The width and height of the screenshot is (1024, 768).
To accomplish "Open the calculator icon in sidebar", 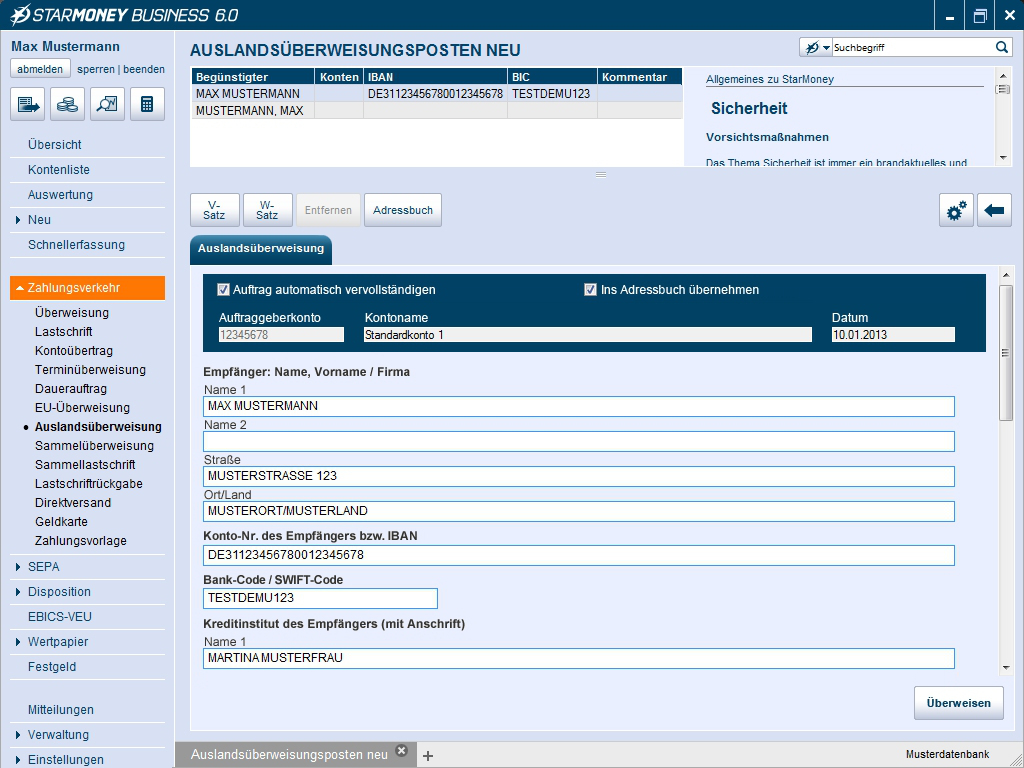I will pyautogui.click(x=147, y=104).
